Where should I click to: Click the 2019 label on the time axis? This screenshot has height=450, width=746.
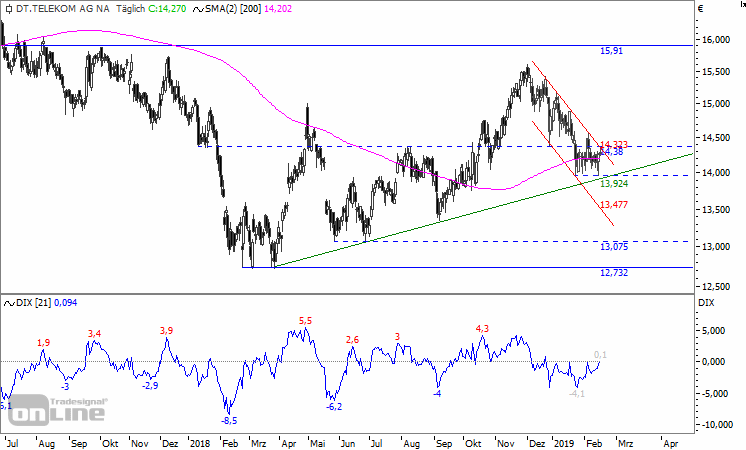pyautogui.click(x=563, y=444)
